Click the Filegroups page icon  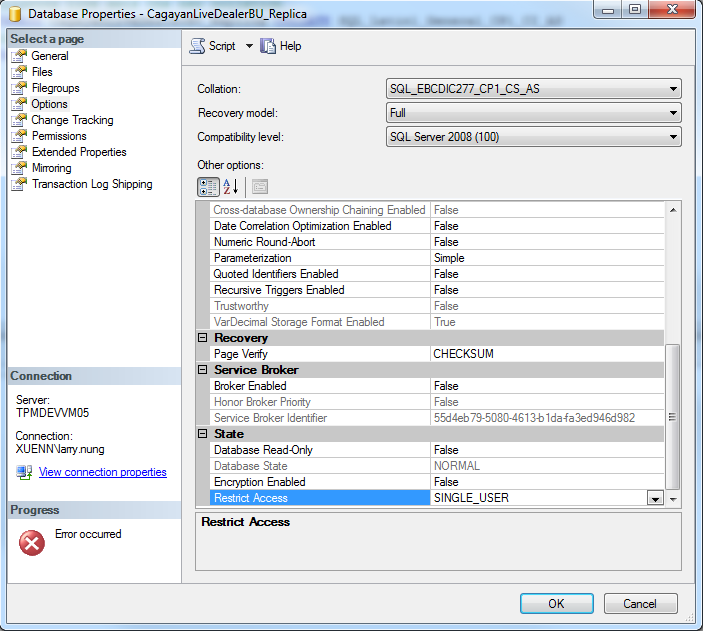coord(19,88)
